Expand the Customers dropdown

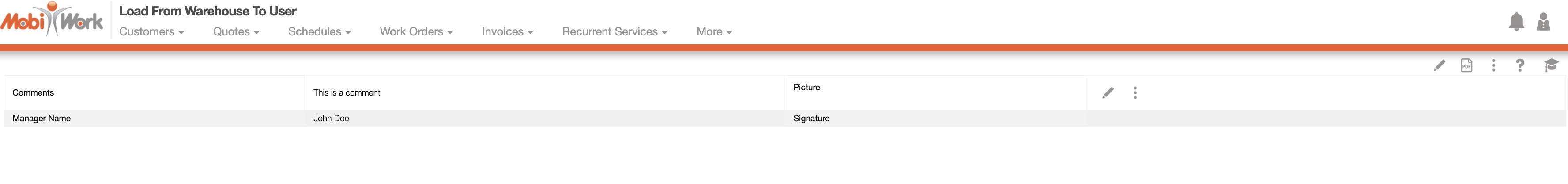[151, 32]
